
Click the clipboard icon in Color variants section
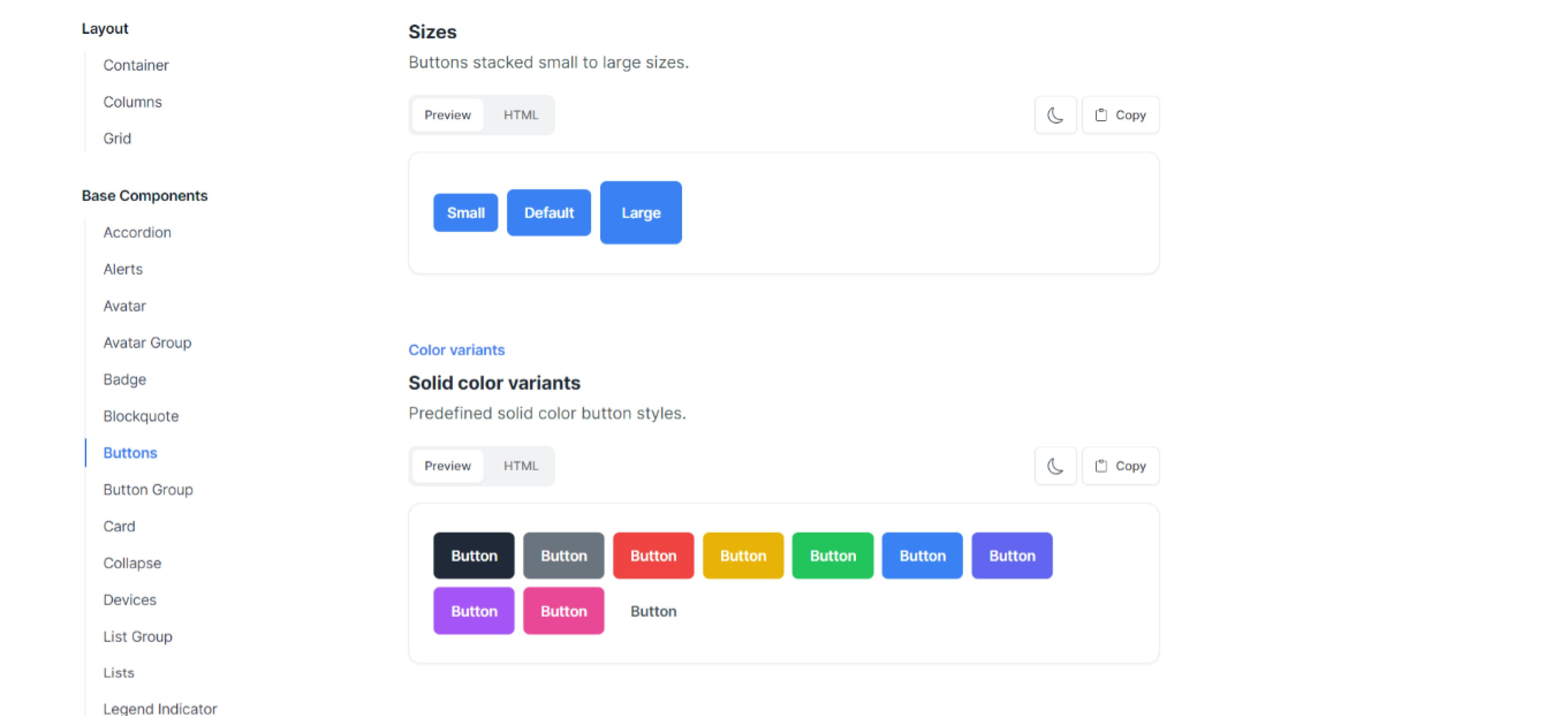(x=1100, y=465)
